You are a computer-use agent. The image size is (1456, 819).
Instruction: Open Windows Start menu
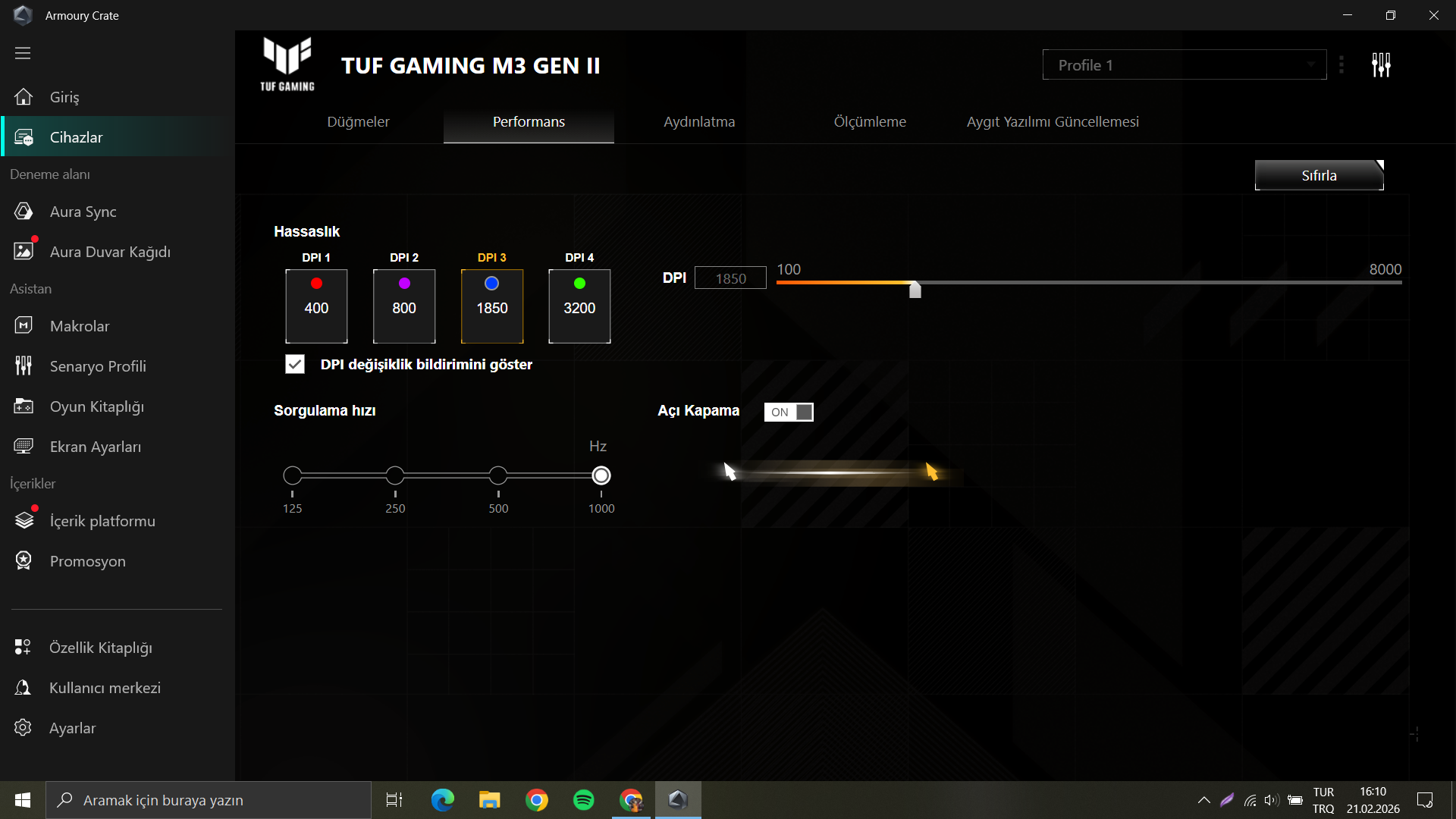(23, 800)
